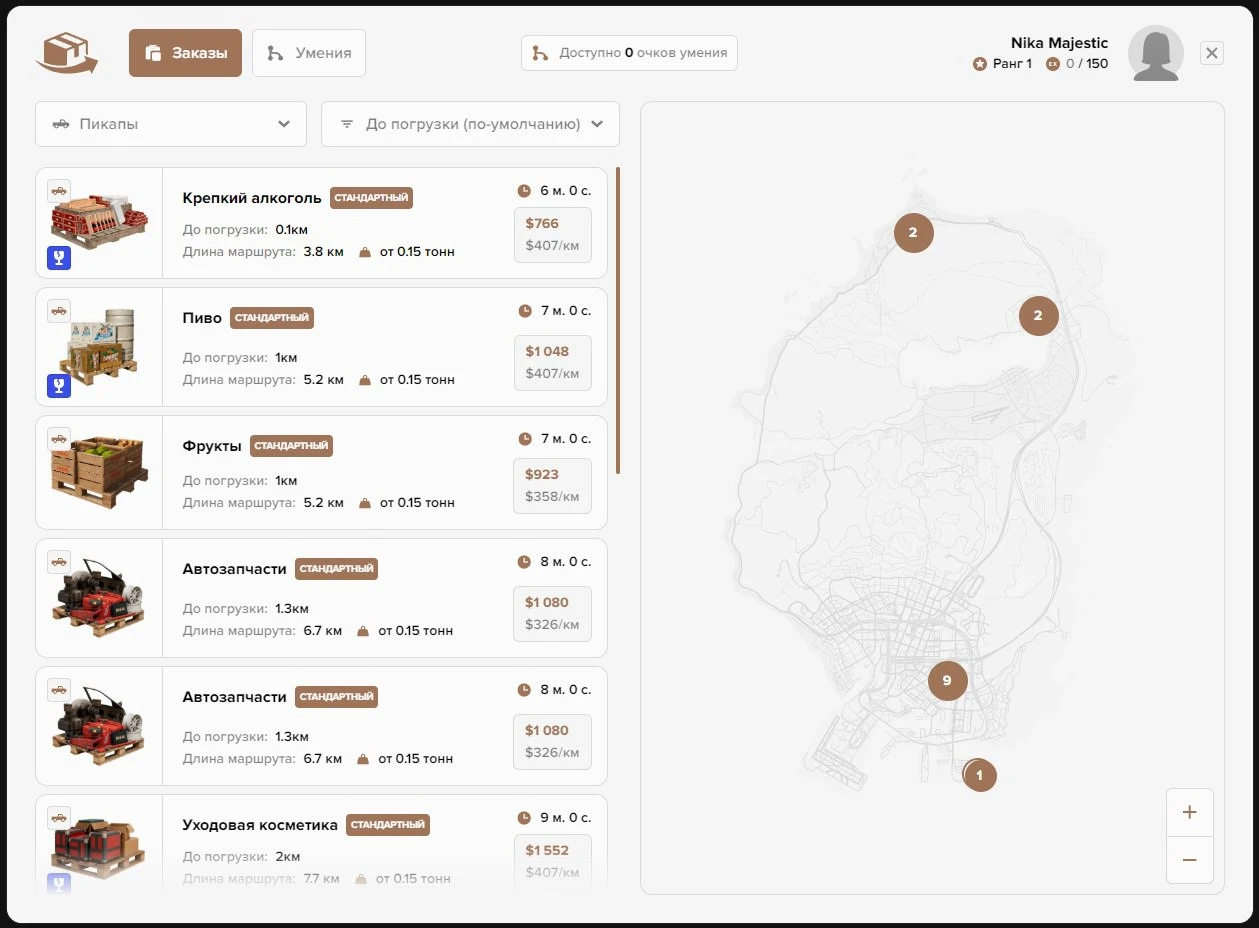Expand the До погрузки sorting dropdown
The height and width of the screenshot is (928, 1259).
[470, 124]
